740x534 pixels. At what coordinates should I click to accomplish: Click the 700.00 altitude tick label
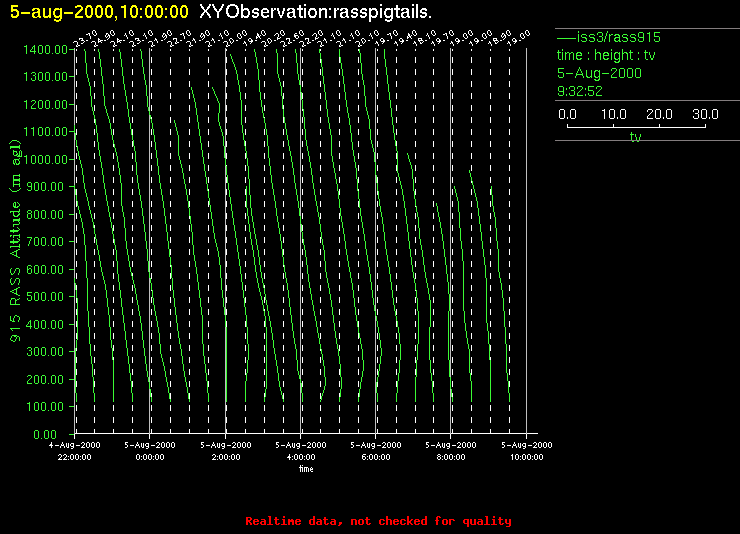point(47,242)
